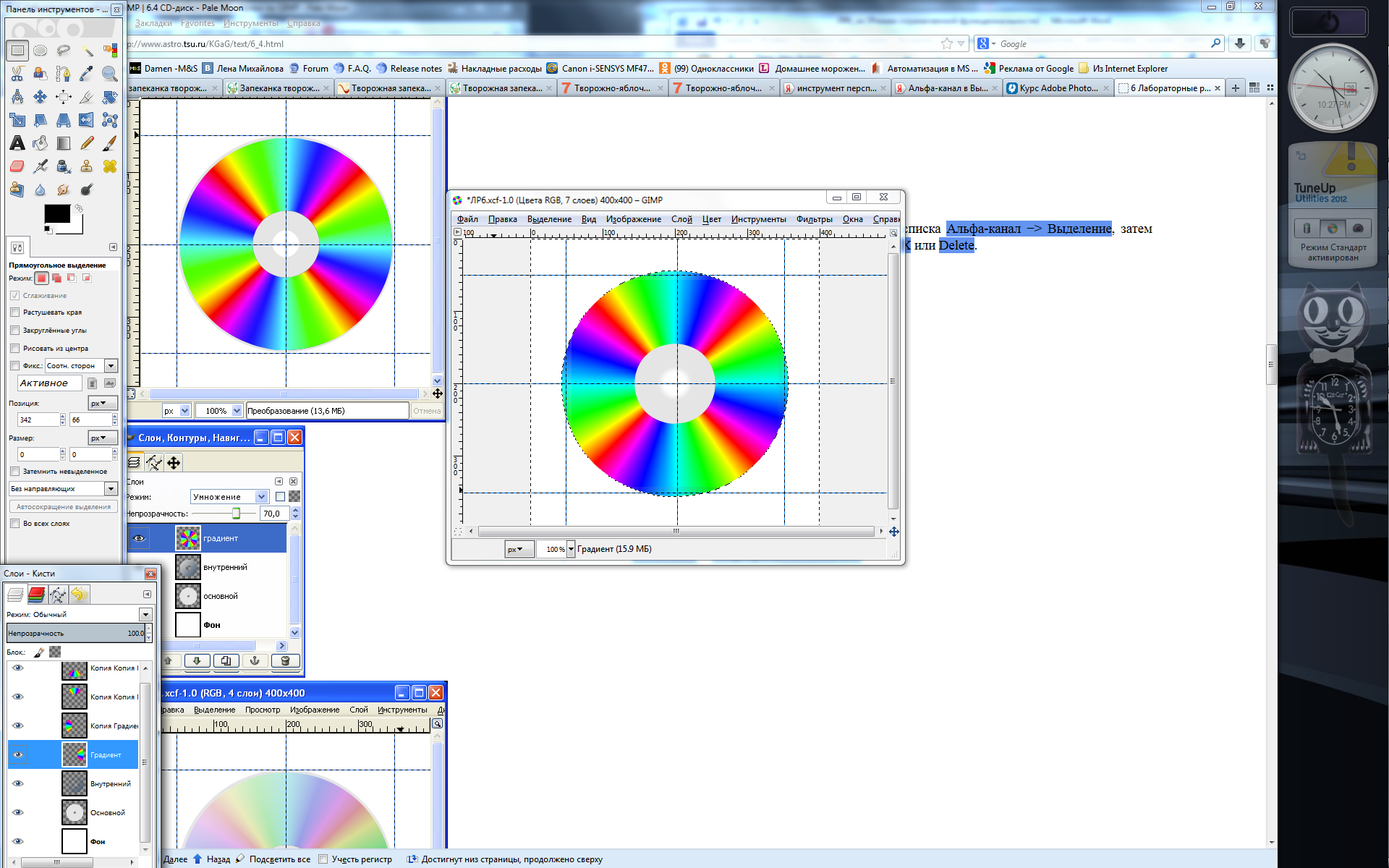Image resolution: width=1389 pixels, height=868 pixels.
Task: Toggle the Закруглённые углы checkbox
Action: pos(14,331)
